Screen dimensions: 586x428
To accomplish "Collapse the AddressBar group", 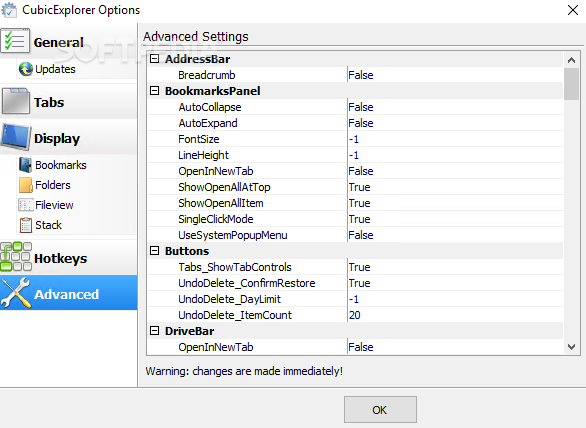I will (154, 59).
